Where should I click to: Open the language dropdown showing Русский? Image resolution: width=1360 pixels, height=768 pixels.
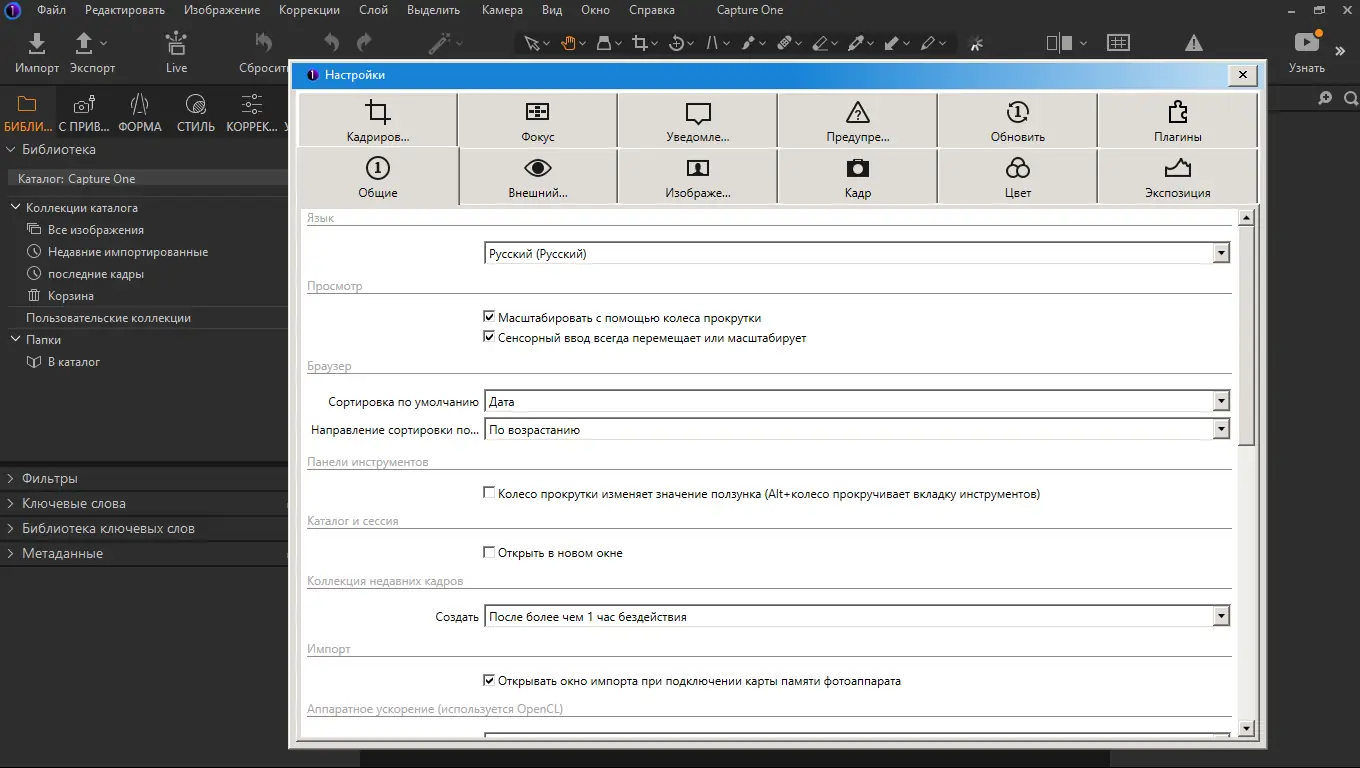click(x=1220, y=254)
